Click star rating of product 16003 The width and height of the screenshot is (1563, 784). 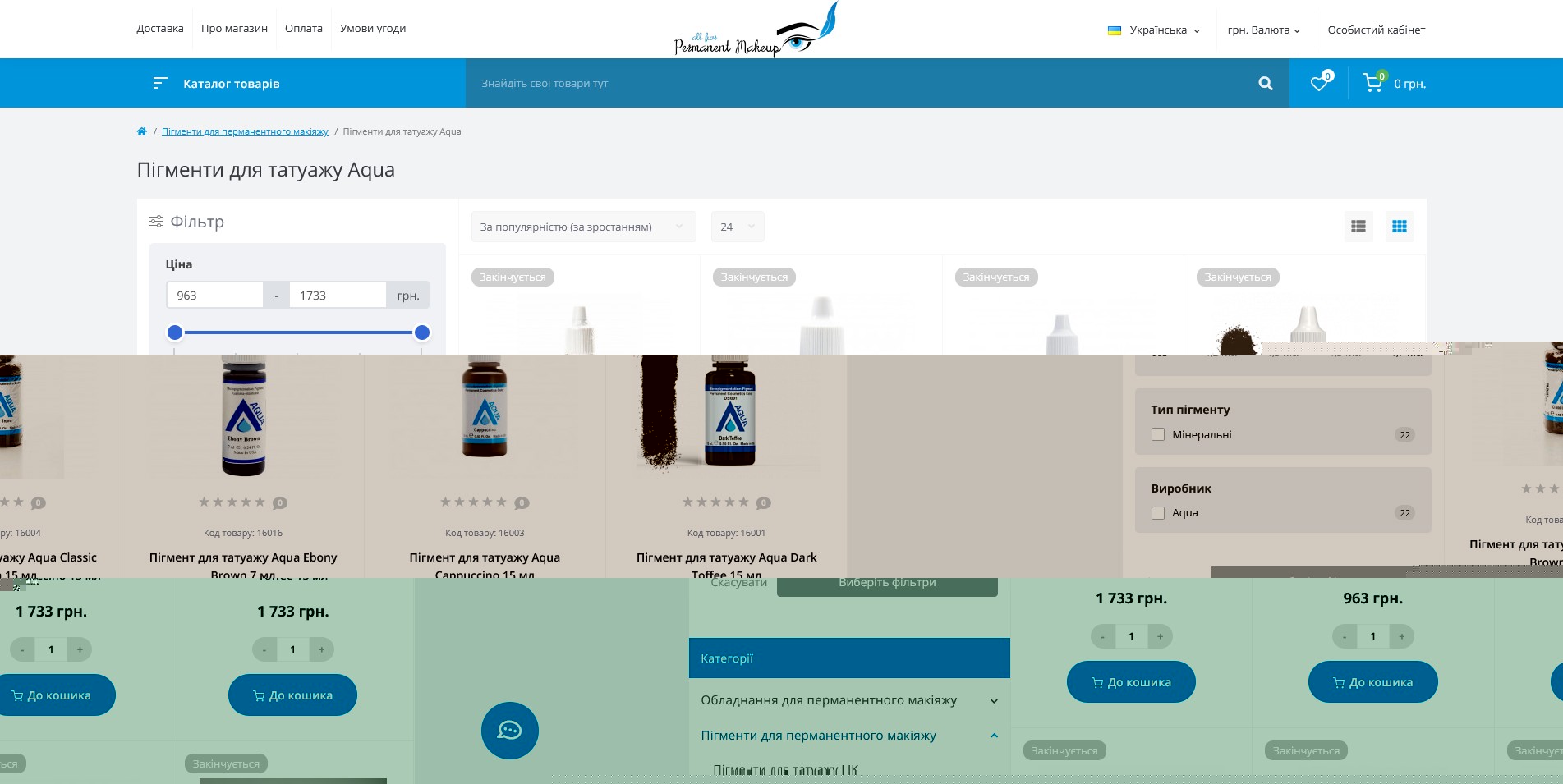coord(474,502)
